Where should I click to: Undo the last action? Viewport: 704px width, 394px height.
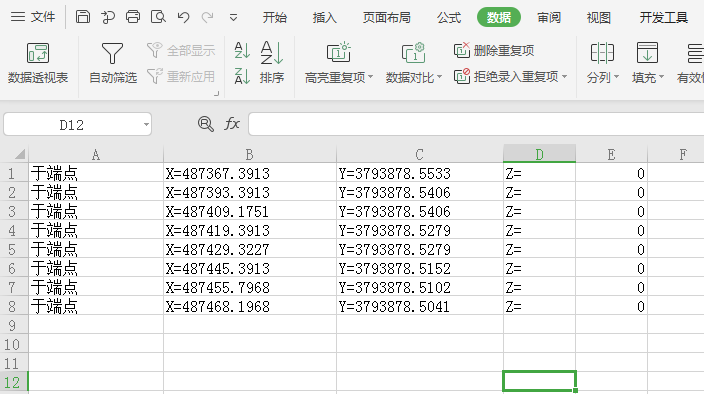pos(183,17)
